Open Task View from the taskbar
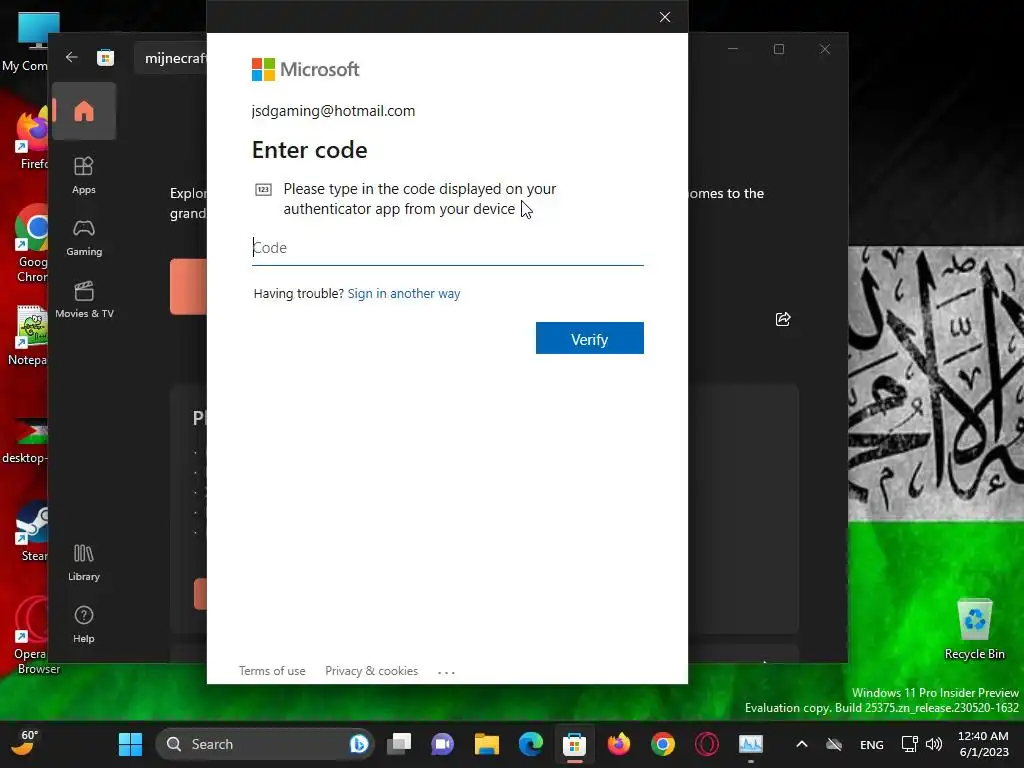Screen dimensions: 1024x768 [x=399, y=744]
